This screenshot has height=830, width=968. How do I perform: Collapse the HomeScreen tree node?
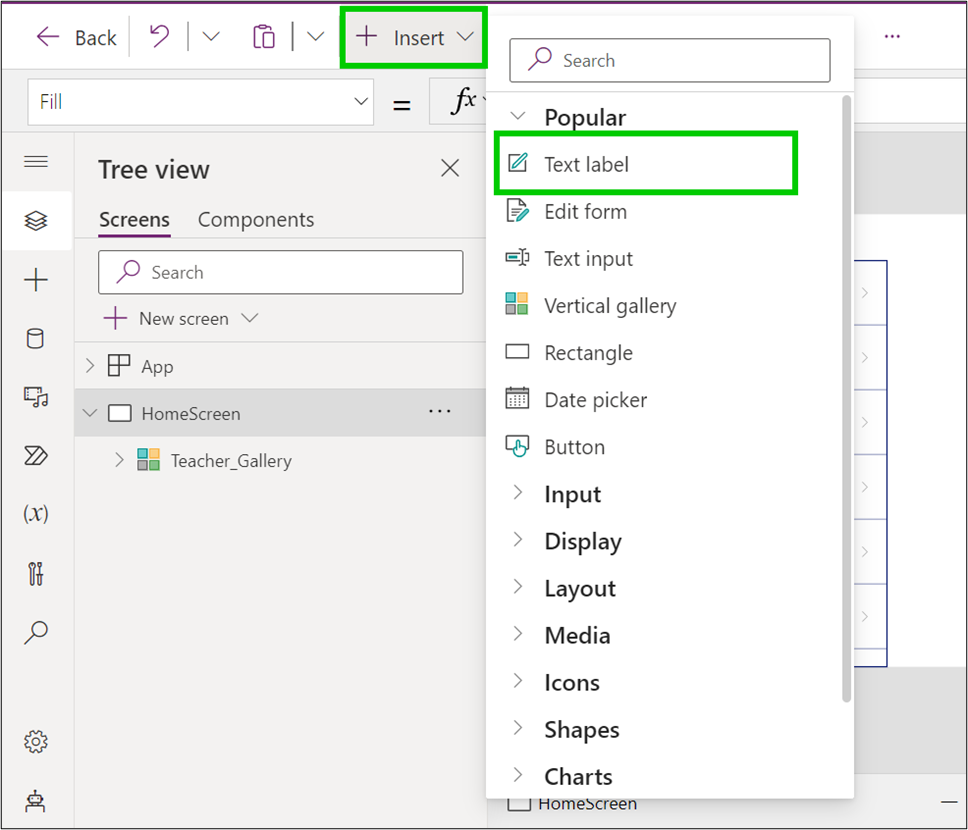(x=90, y=413)
